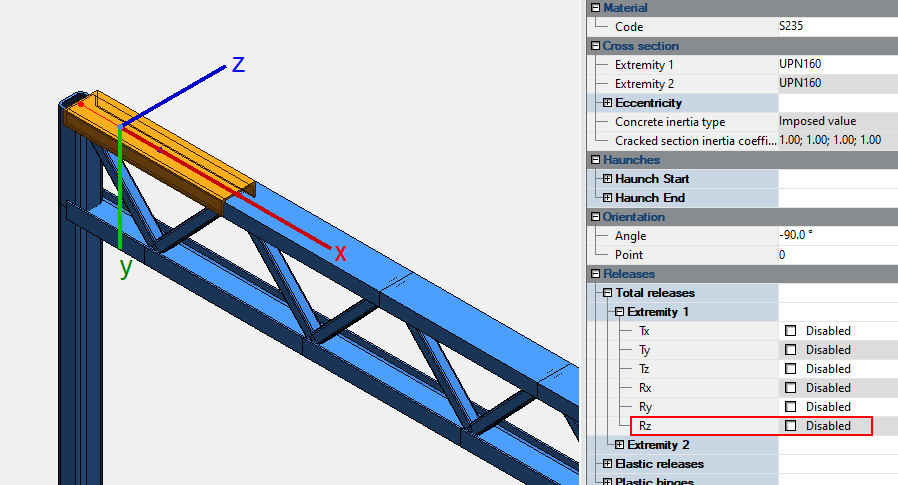Expand Extremity 2 under Total releases
The height and width of the screenshot is (485, 898).
[619, 445]
